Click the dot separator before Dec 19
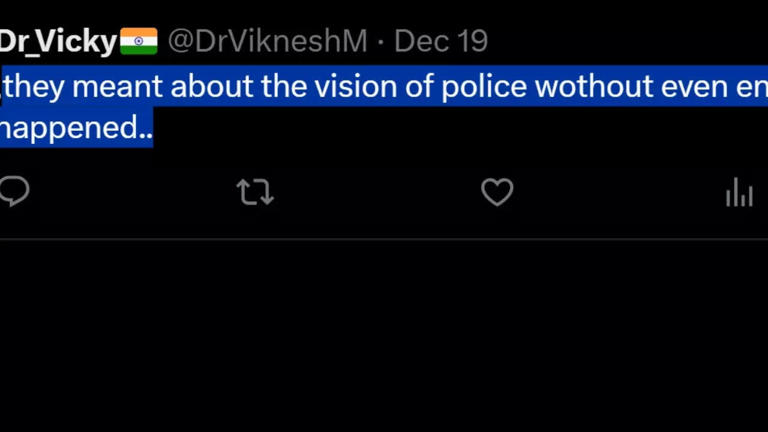This screenshot has width=768, height=432. pos(381,42)
